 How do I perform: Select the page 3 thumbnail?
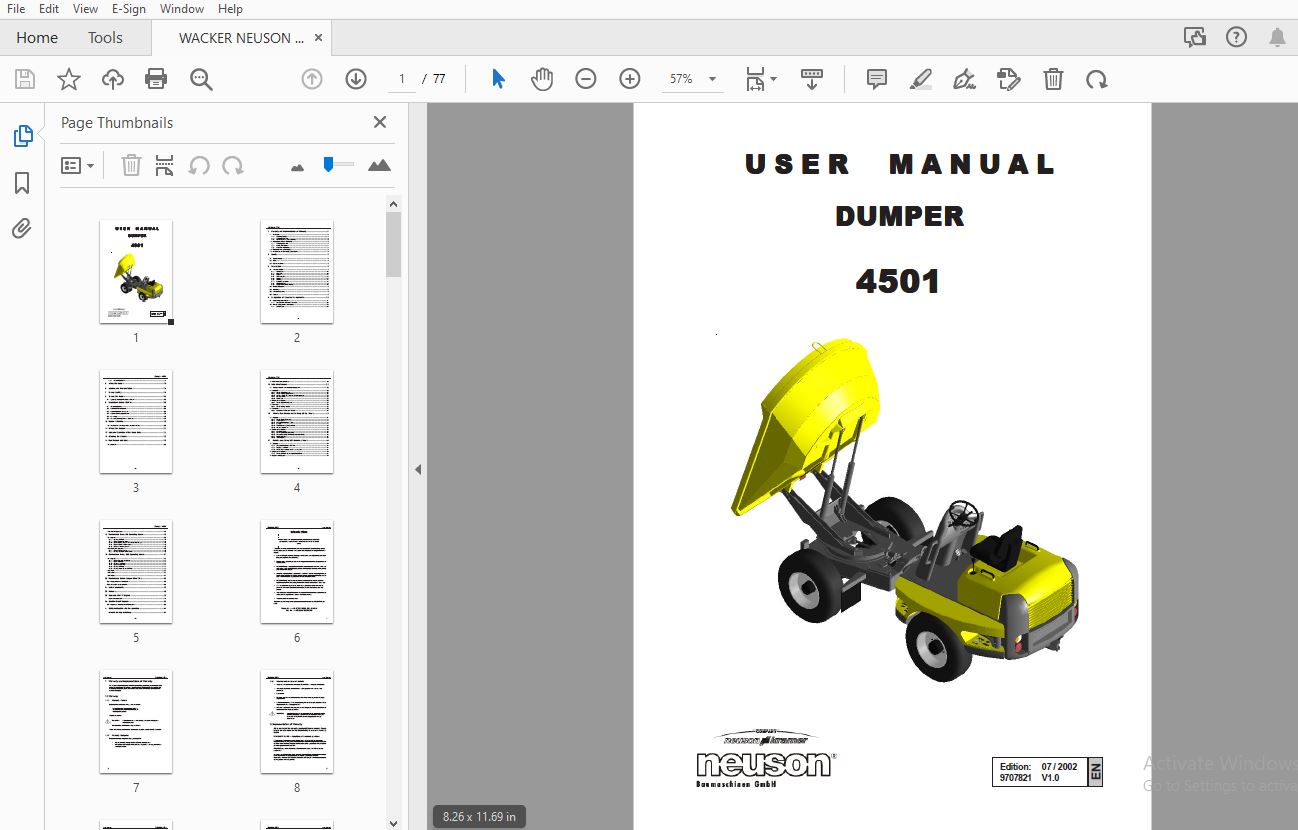click(x=136, y=422)
